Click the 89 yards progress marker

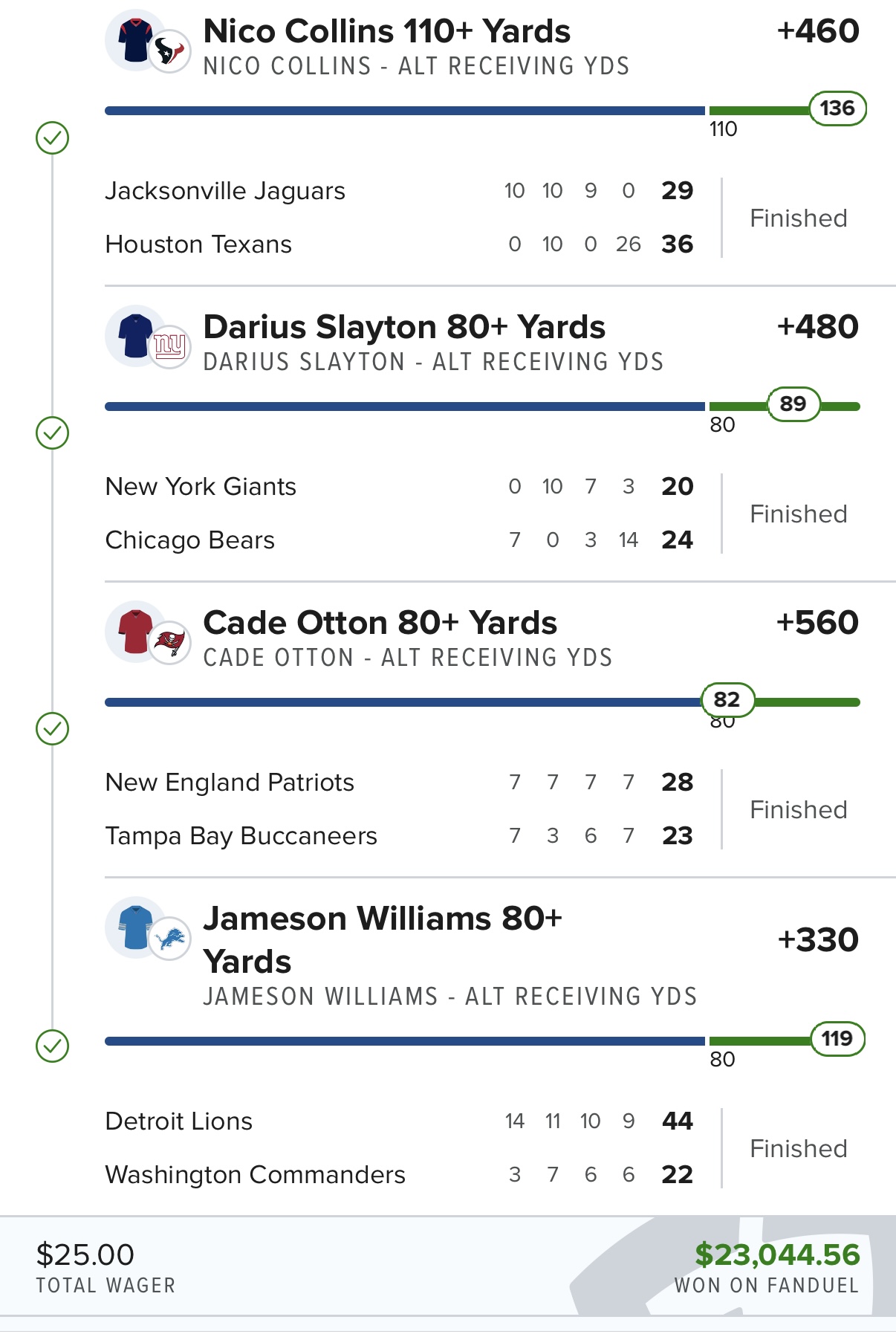click(x=793, y=404)
